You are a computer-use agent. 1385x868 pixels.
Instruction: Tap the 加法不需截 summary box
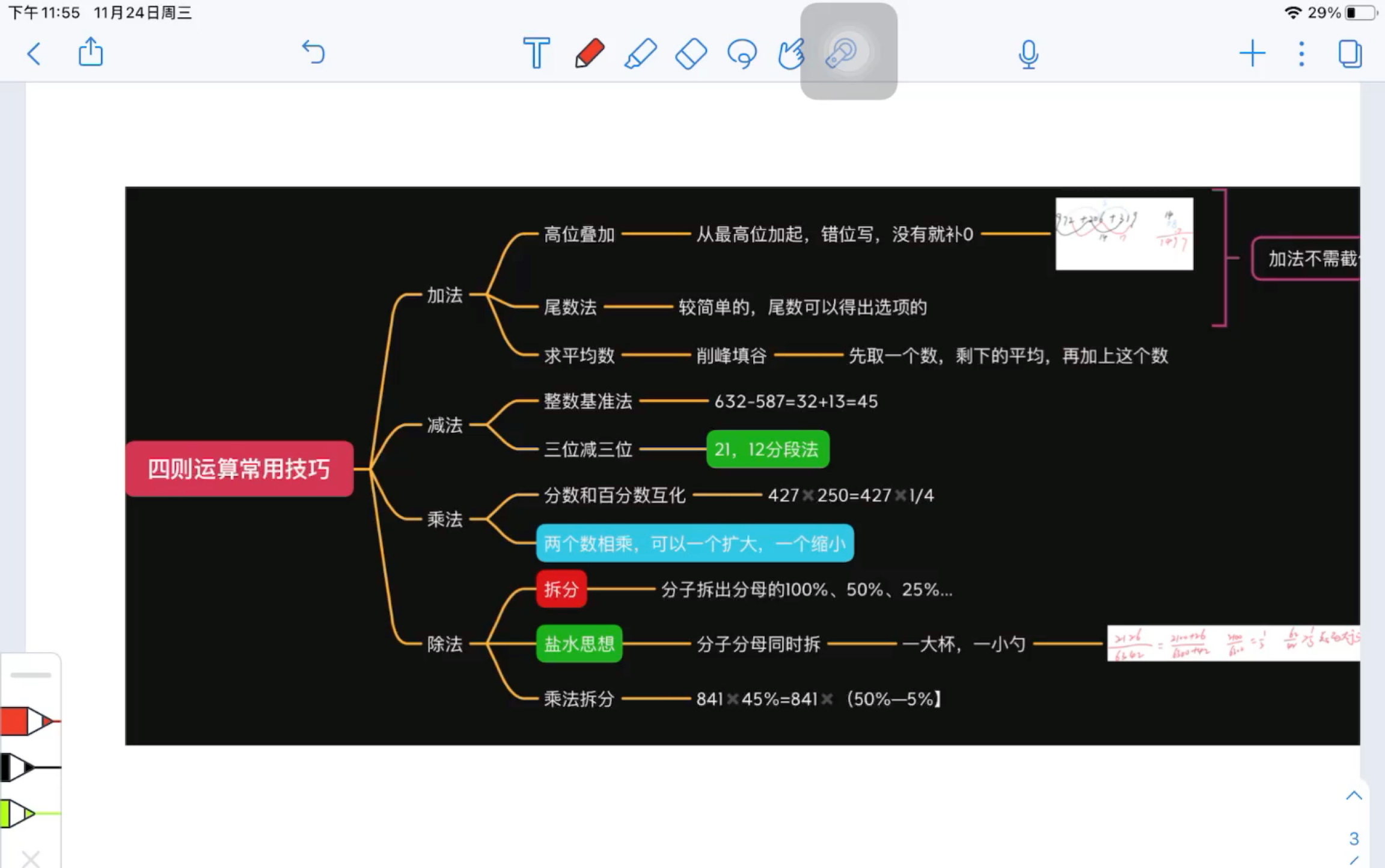(1306, 258)
